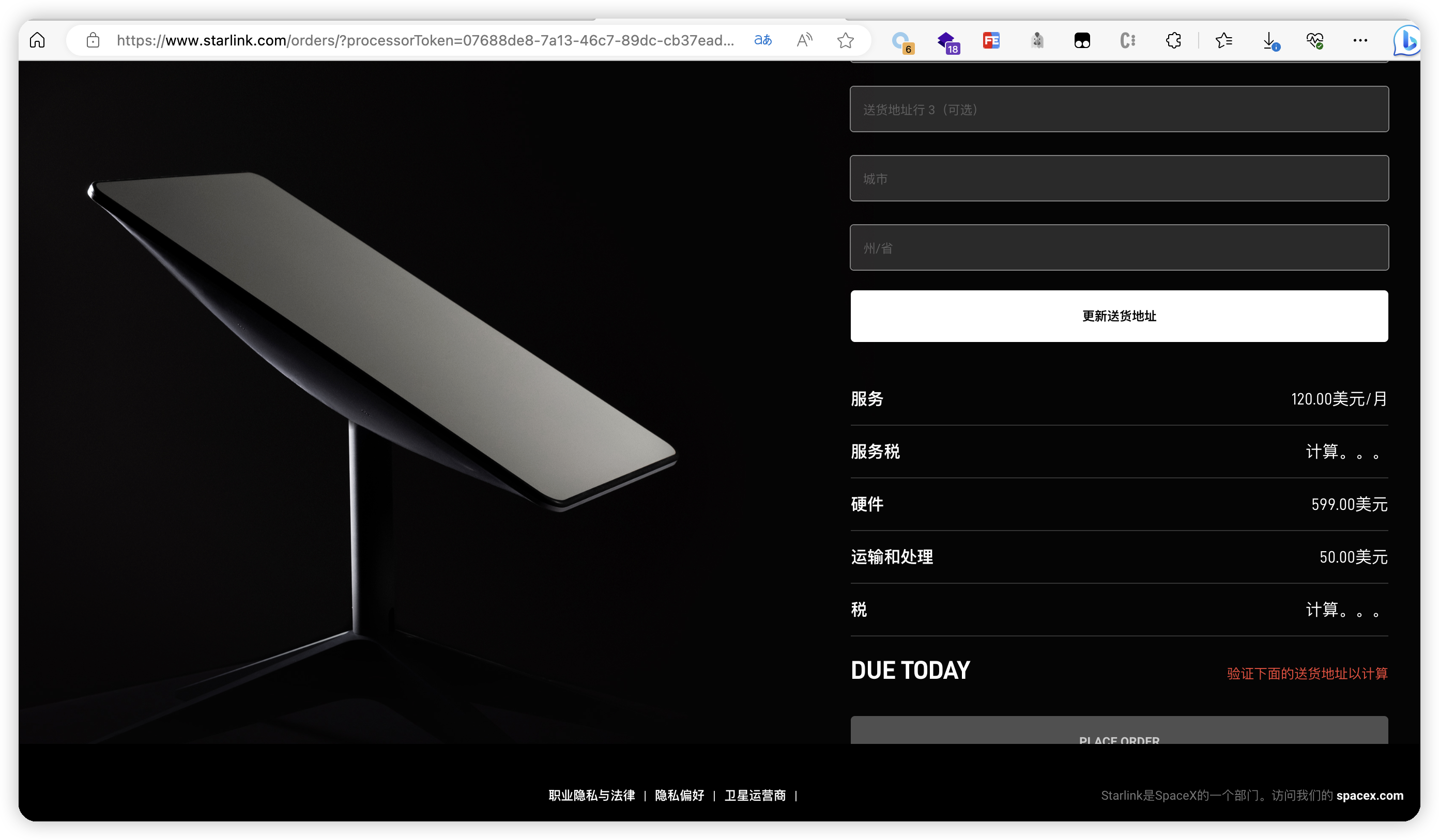
Task: Click the FE extension icon
Action: pyautogui.click(x=991, y=40)
